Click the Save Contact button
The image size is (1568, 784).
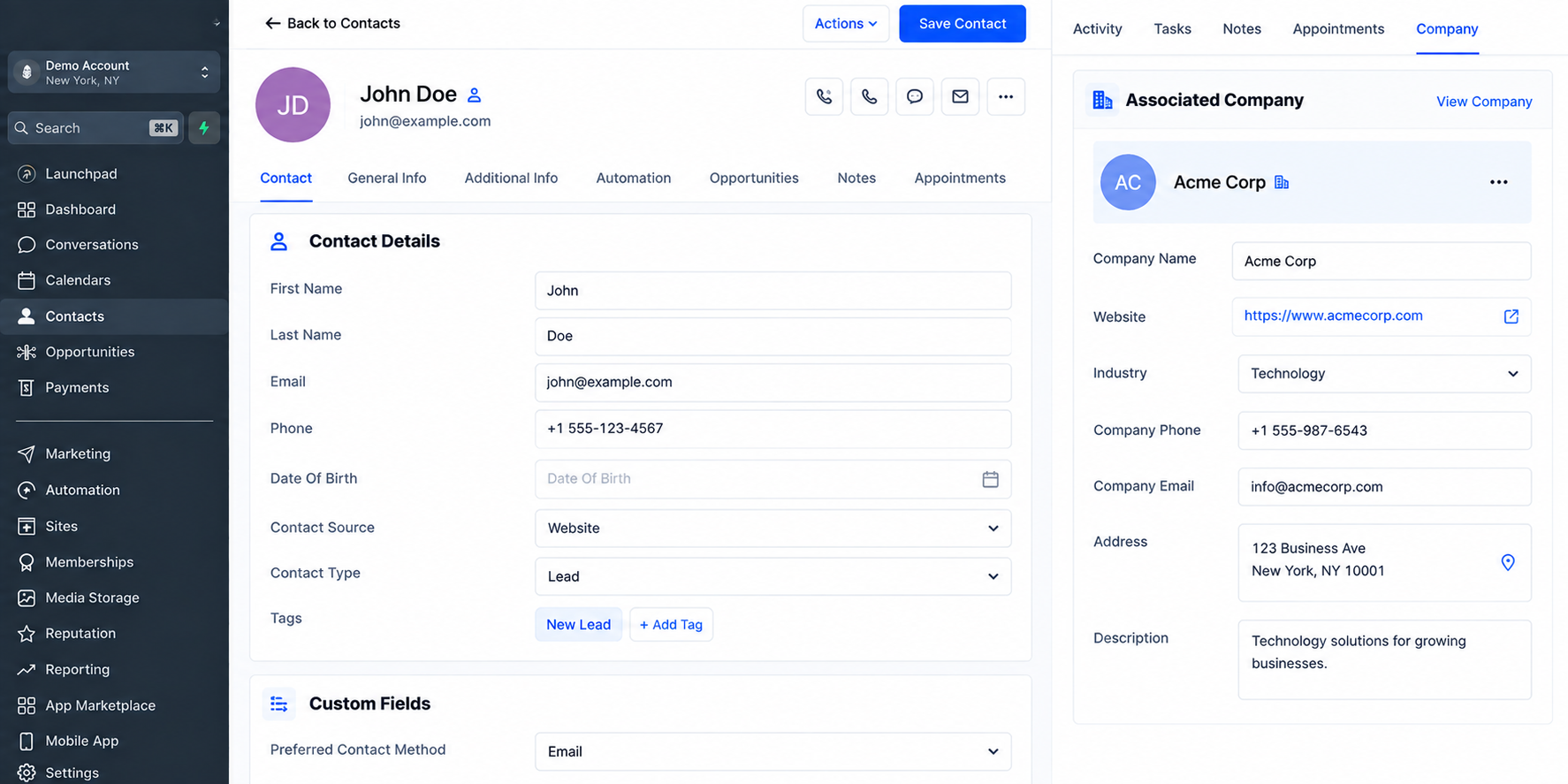pos(963,24)
